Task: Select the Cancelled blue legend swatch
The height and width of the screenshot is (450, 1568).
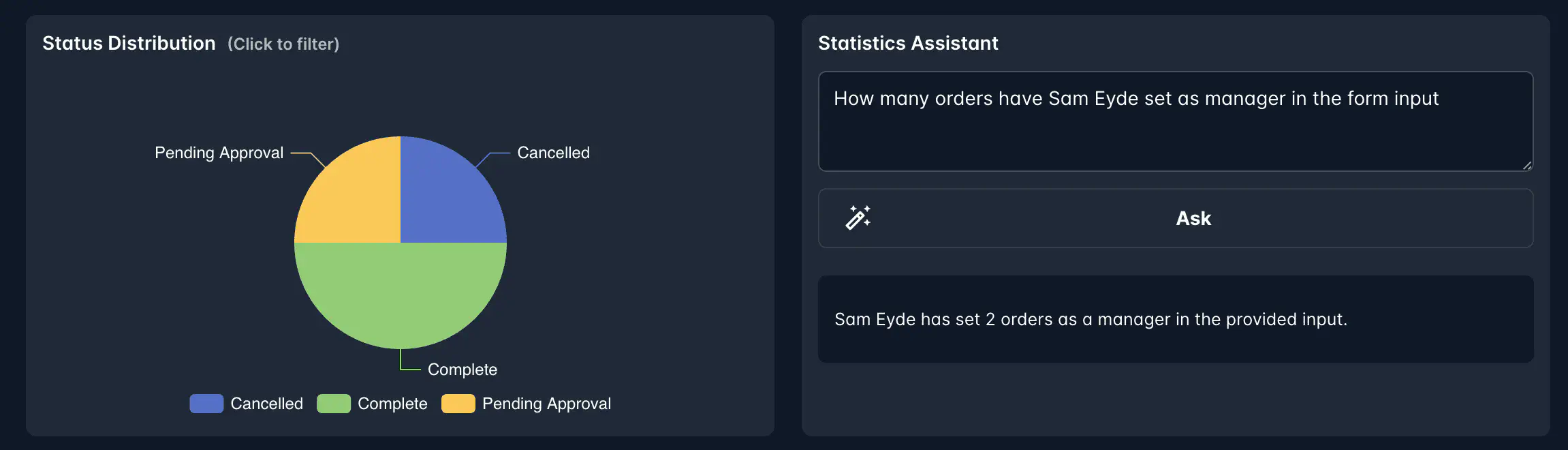Action: [x=206, y=404]
